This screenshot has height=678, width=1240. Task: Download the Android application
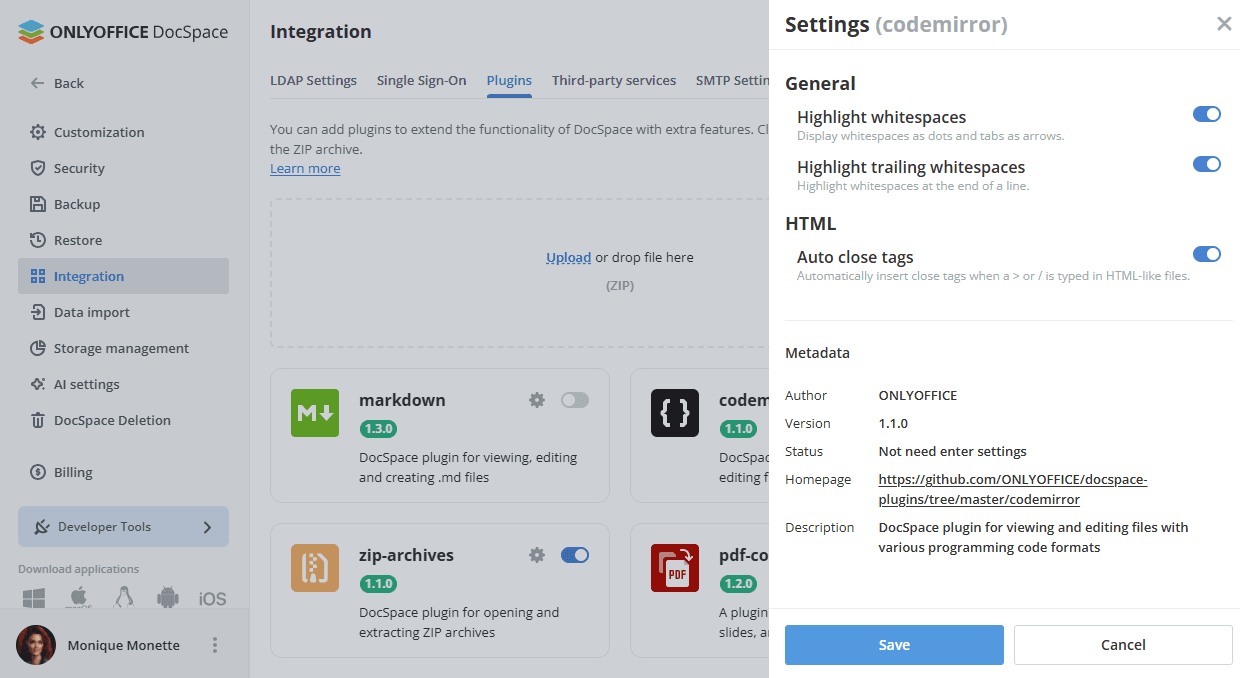(168, 598)
